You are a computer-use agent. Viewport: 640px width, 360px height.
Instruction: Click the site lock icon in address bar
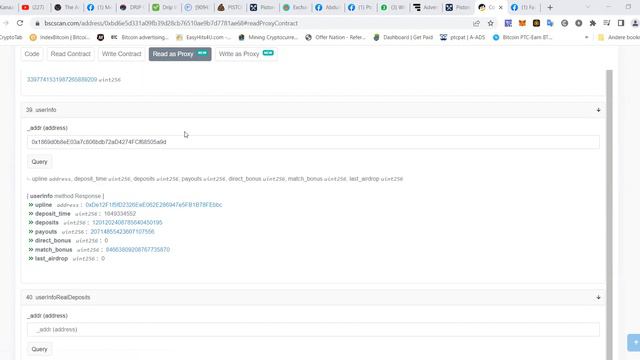[37, 23]
